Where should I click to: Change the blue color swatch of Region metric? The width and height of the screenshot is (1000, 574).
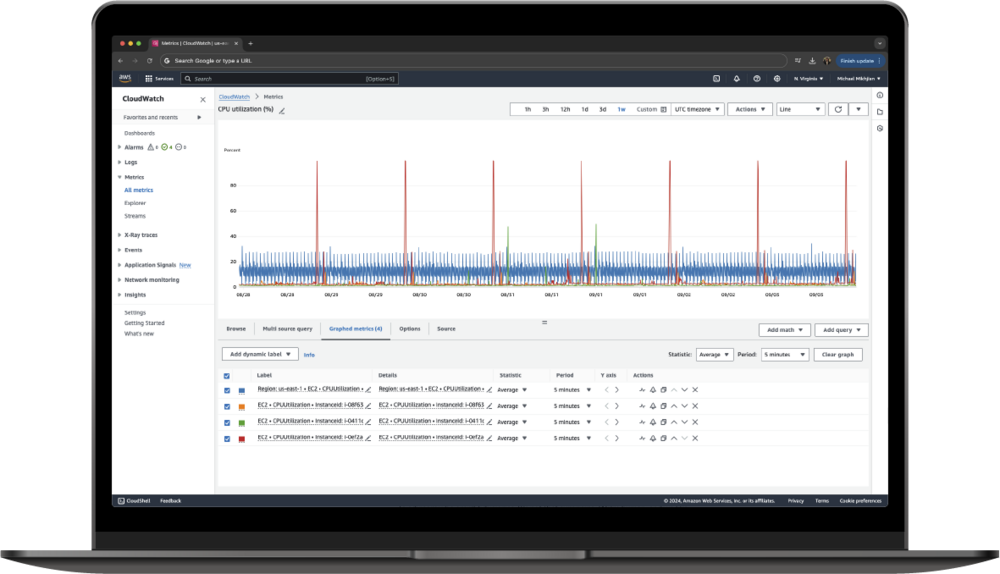click(242, 390)
